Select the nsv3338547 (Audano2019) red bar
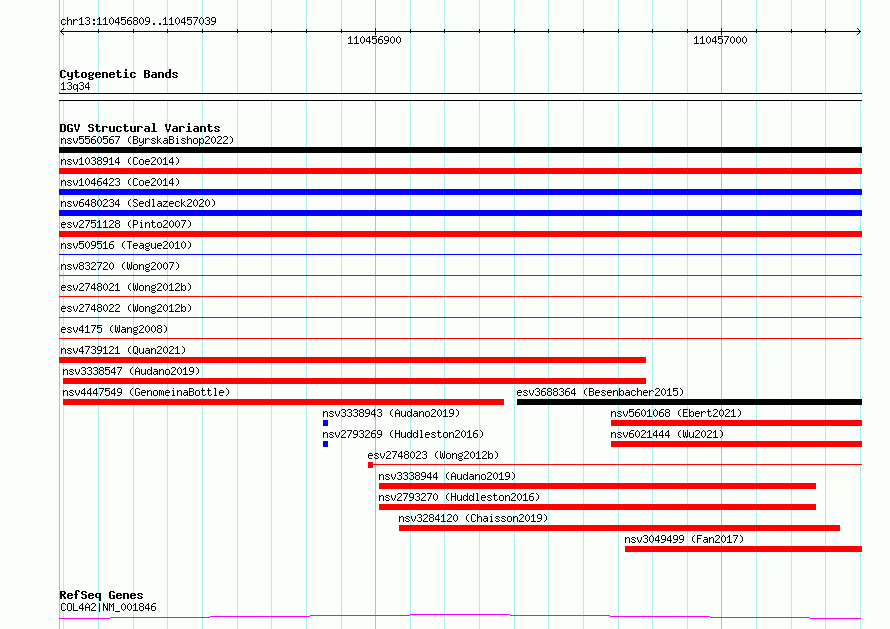This screenshot has width=890, height=629. click(x=354, y=381)
